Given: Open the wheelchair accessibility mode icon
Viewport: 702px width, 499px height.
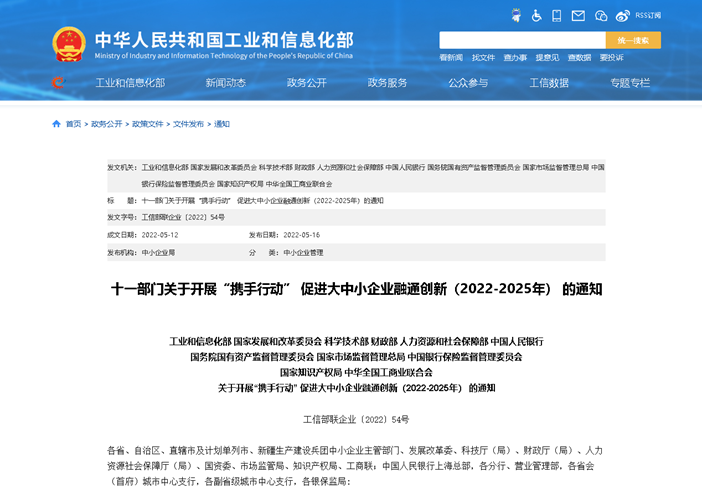Looking at the screenshot, I should pyautogui.click(x=536, y=16).
